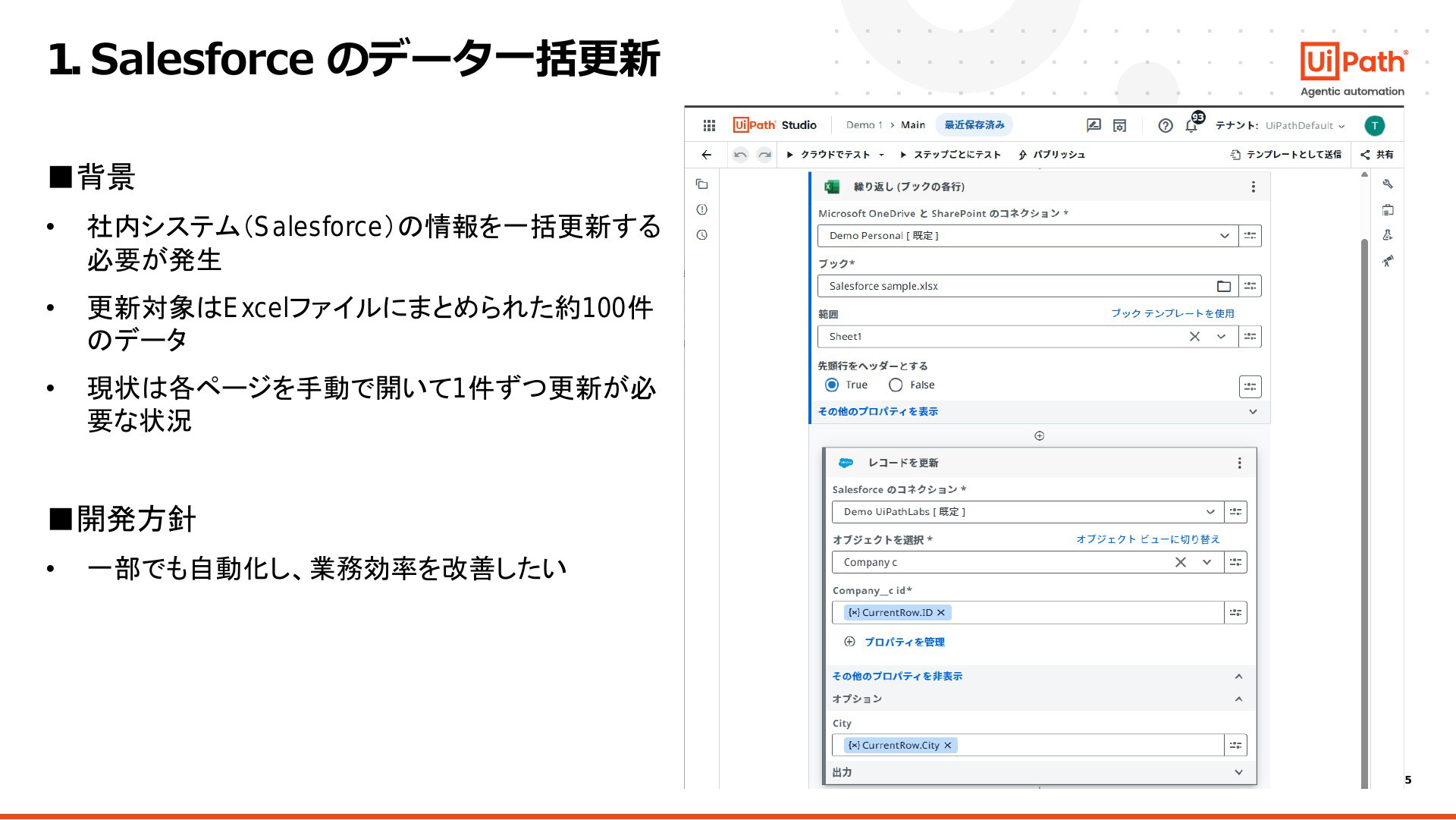The image size is (1456, 820).
Task: Open options button beside OneDrive connection field
Action: click(1250, 236)
